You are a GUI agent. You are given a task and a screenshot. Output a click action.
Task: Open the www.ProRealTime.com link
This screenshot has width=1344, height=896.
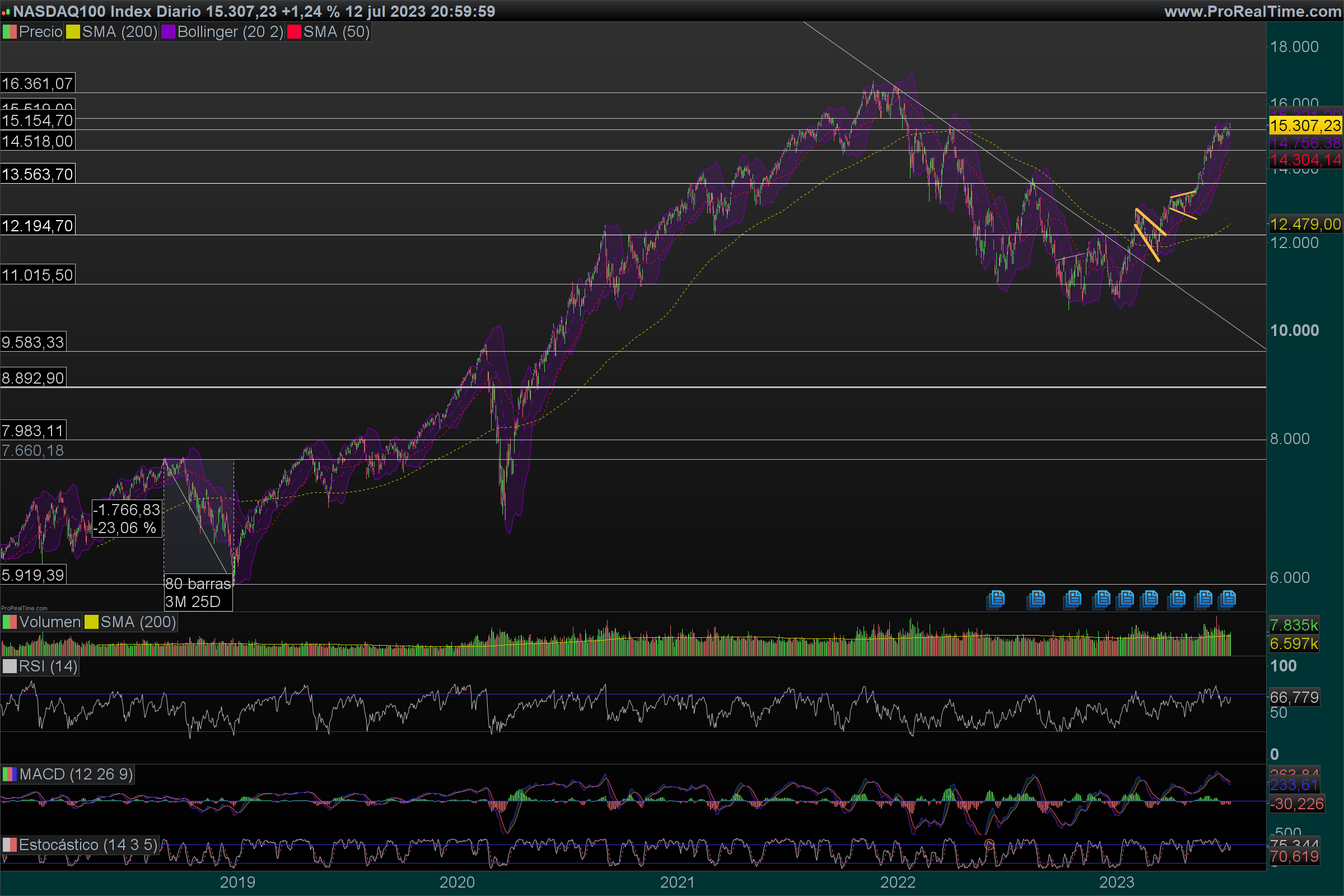[1252, 11]
